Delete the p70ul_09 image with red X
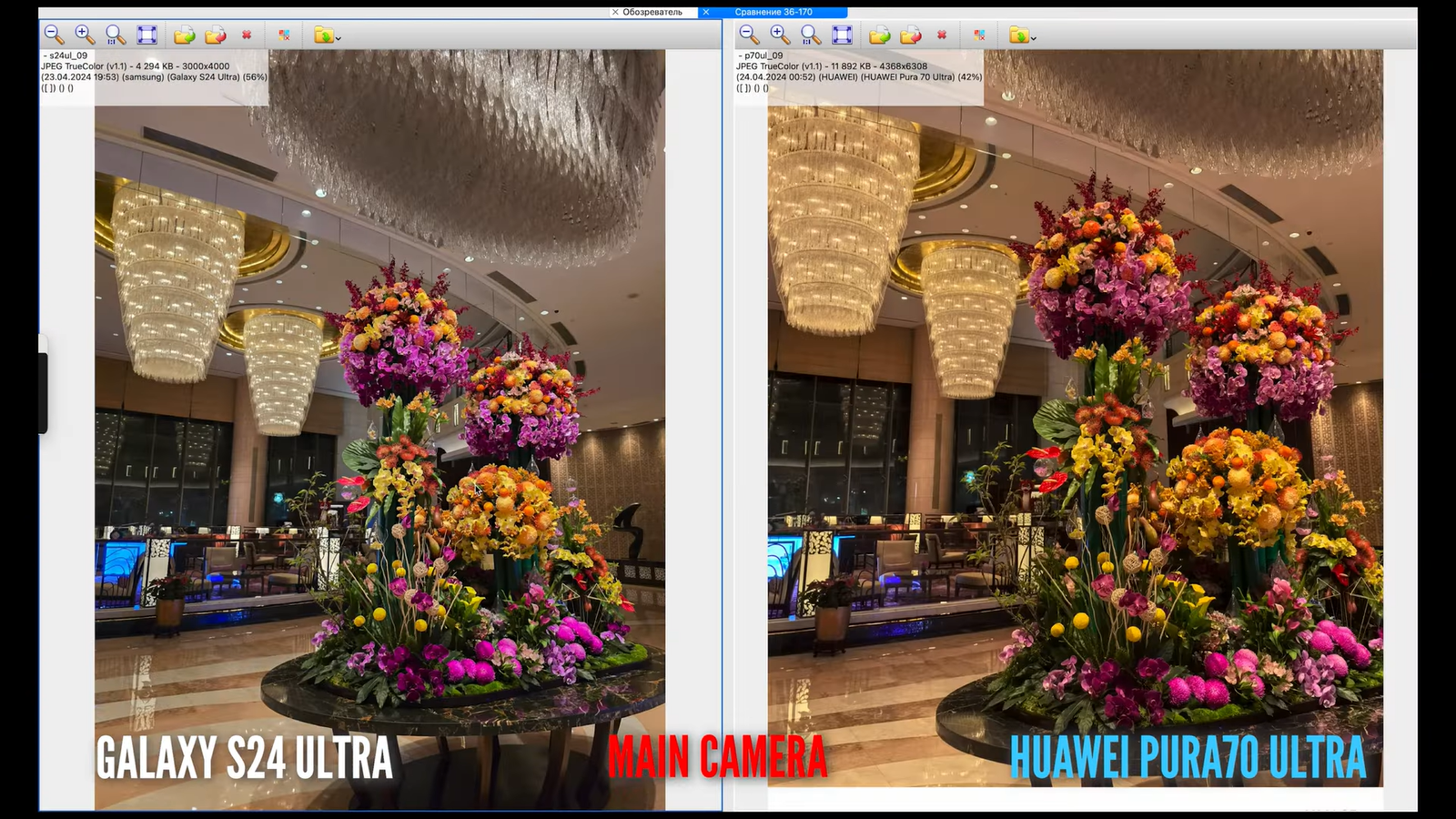Image resolution: width=1456 pixels, height=819 pixels. [942, 35]
